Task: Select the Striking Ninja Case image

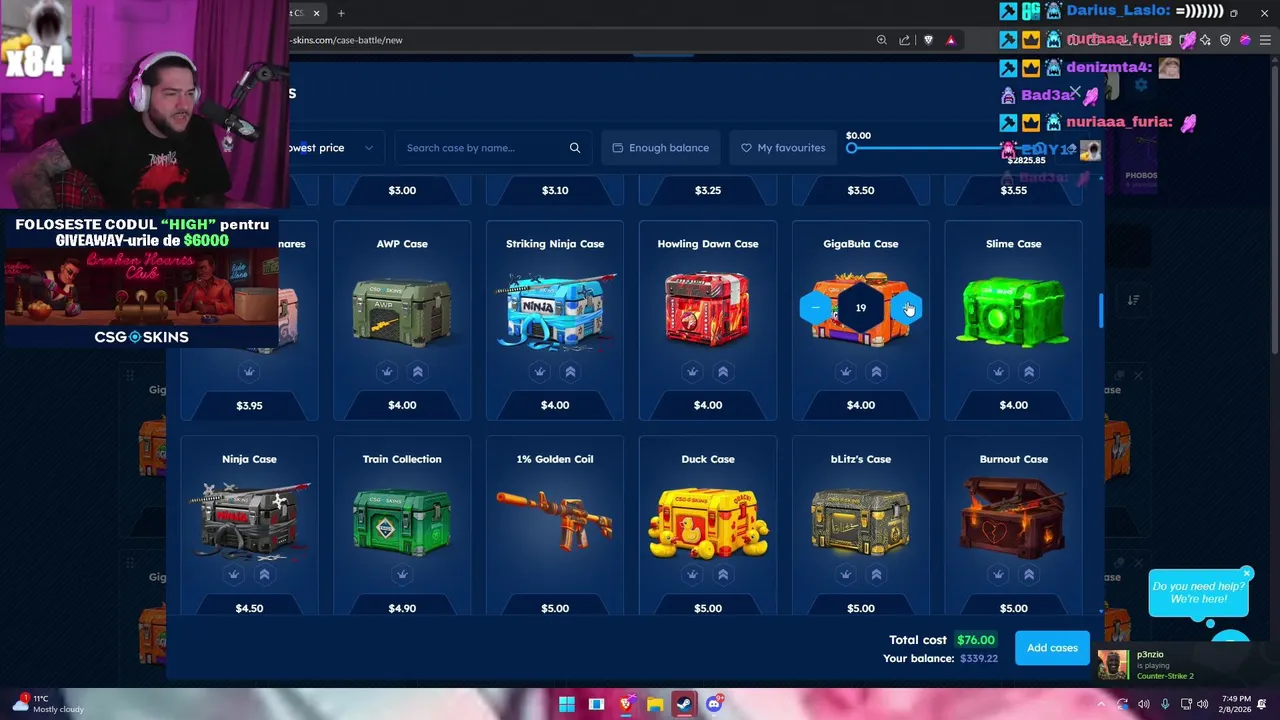Action: pos(555,310)
